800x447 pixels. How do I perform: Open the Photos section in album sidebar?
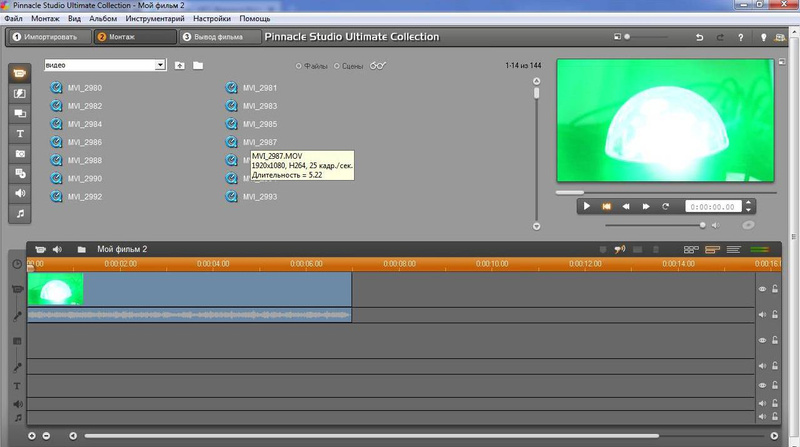coord(20,153)
